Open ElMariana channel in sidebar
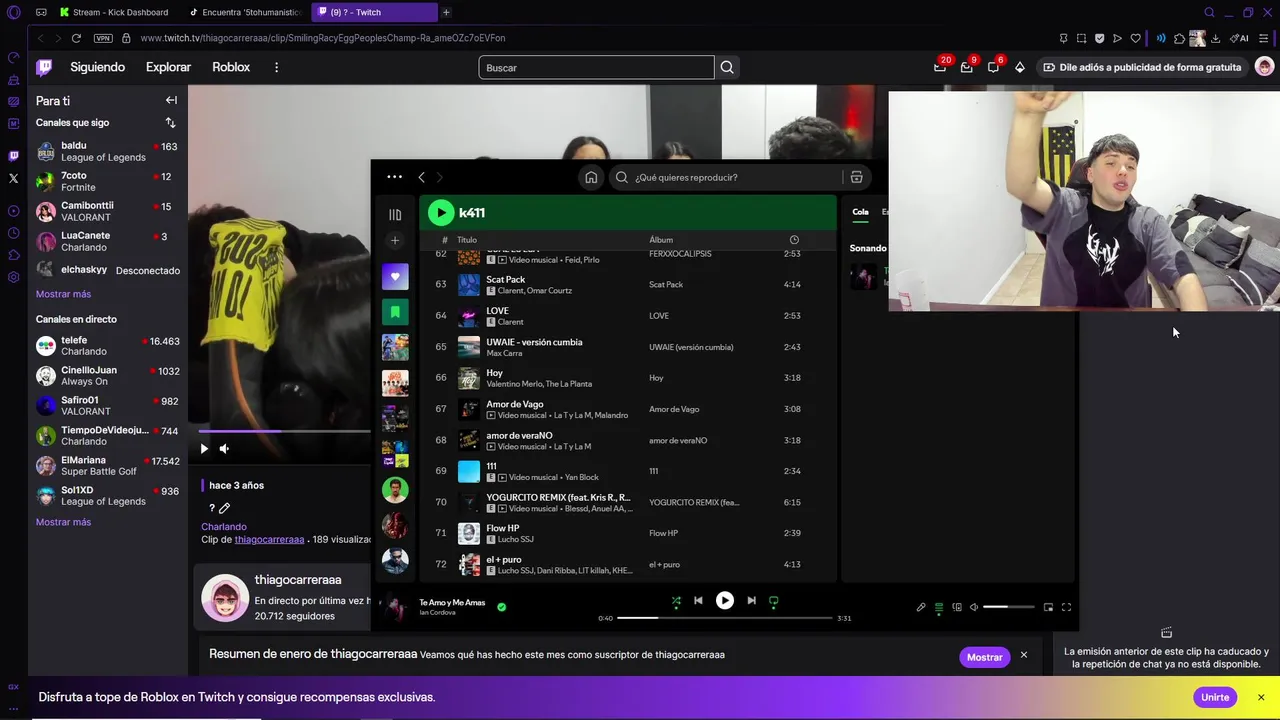Image resolution: width=1280 pixels, height=720 pixels. [107, 466]
